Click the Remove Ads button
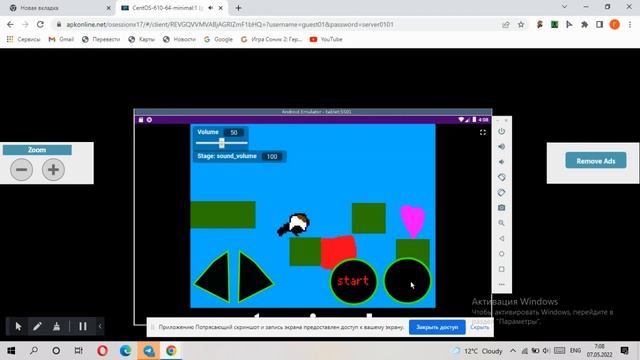640x360 pixels. coord(596,161)
